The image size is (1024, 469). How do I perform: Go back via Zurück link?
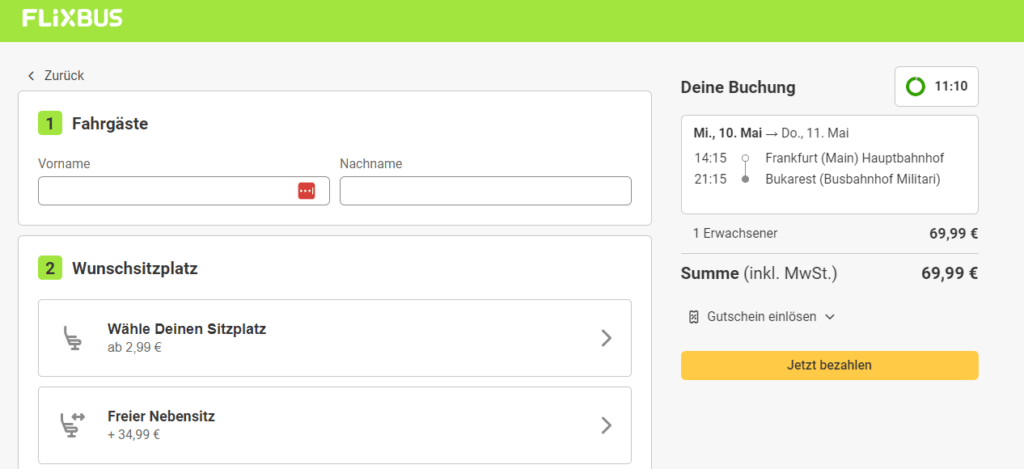[x=64, y=76]
